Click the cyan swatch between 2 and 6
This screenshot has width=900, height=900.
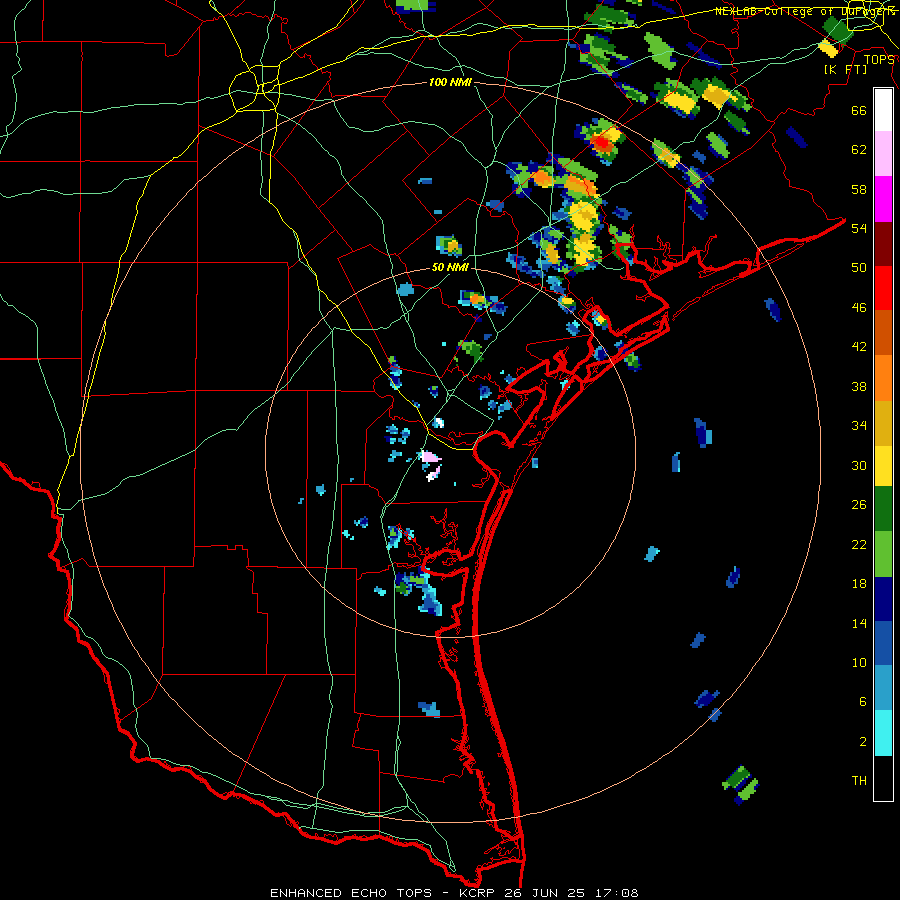(x=883, y=733)
